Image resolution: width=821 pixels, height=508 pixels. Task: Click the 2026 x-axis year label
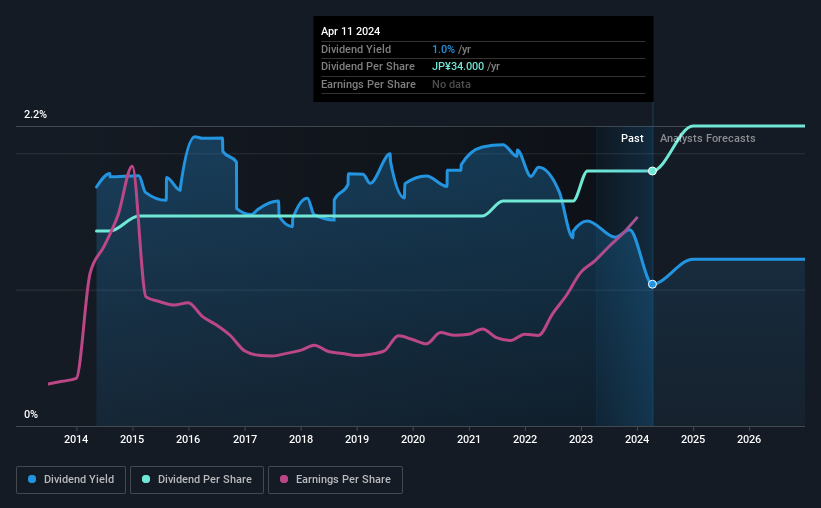(x=749, y=439)
